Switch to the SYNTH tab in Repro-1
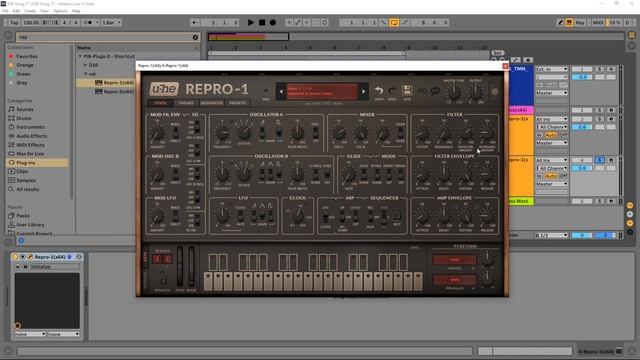The image size is (640, 360). [160, 103]
